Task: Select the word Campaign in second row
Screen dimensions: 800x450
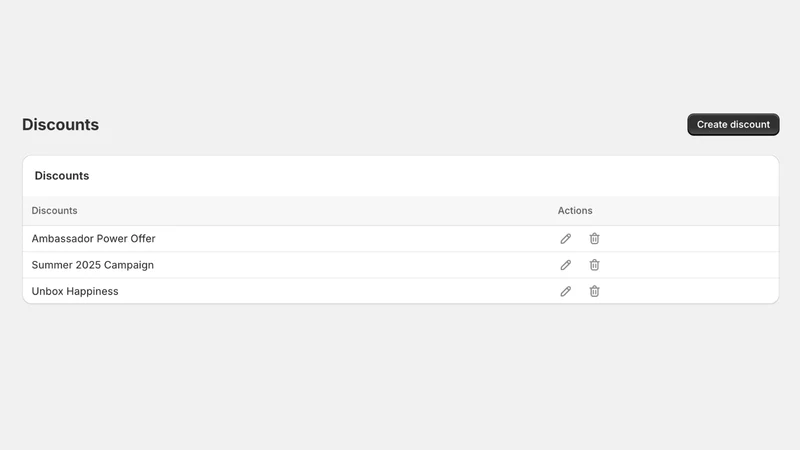Action: click(x=129, y=265)
